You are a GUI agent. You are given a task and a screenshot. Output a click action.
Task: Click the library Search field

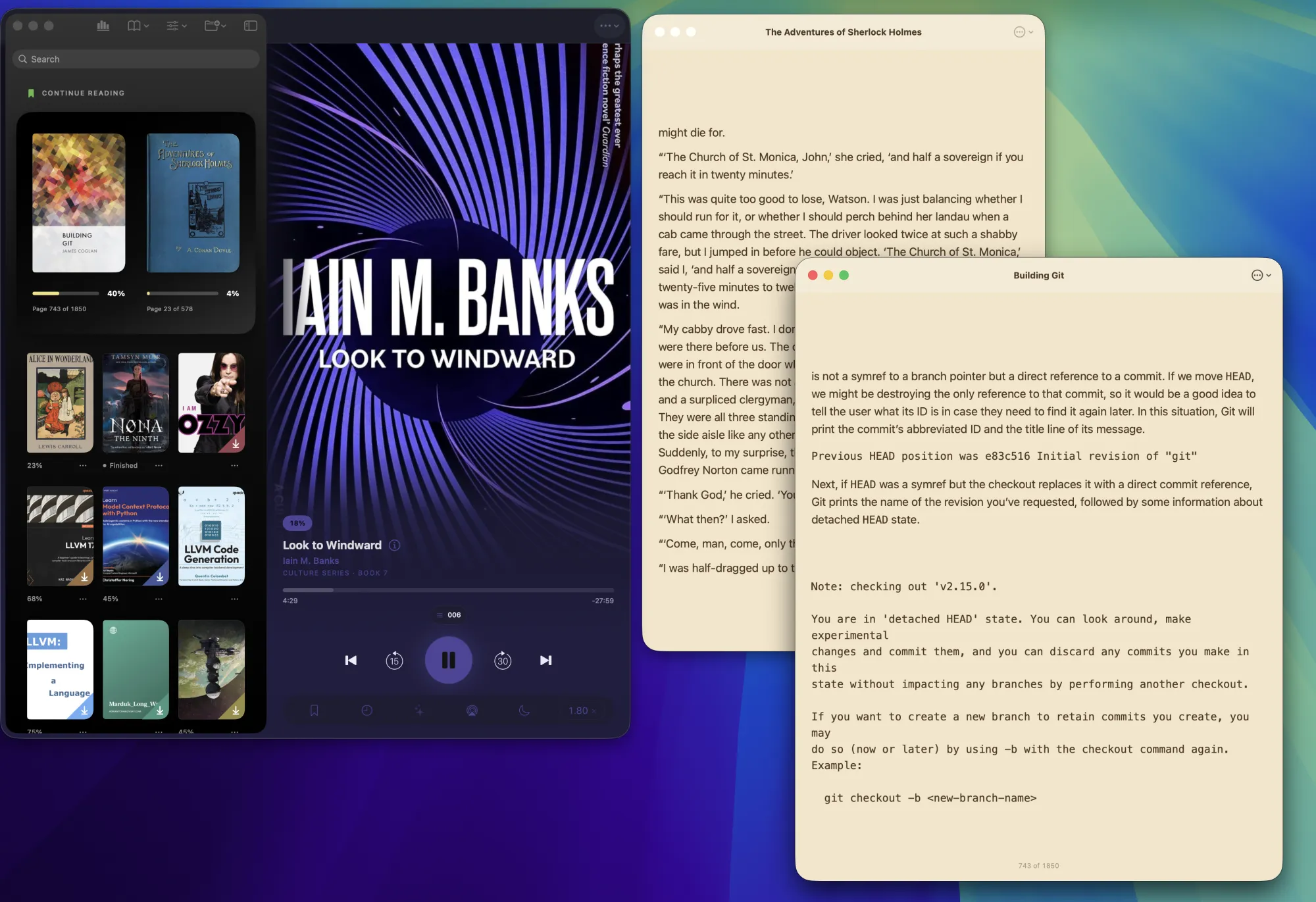[136, 59]
